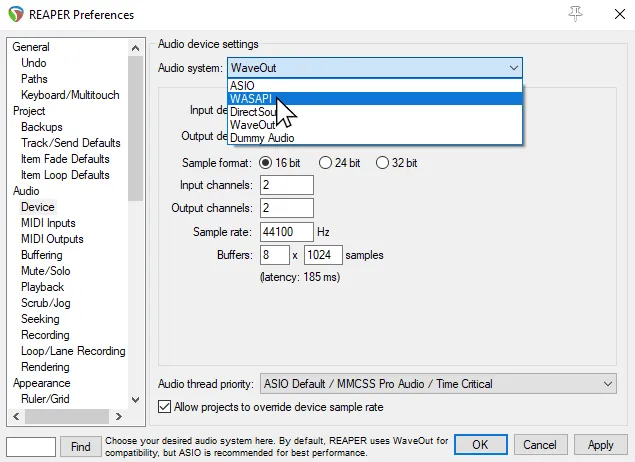Select 16 bit sample format
Image resolution: width=635 pixels, height=462 pixels.
pyautogui.click(x=279, y=163)
